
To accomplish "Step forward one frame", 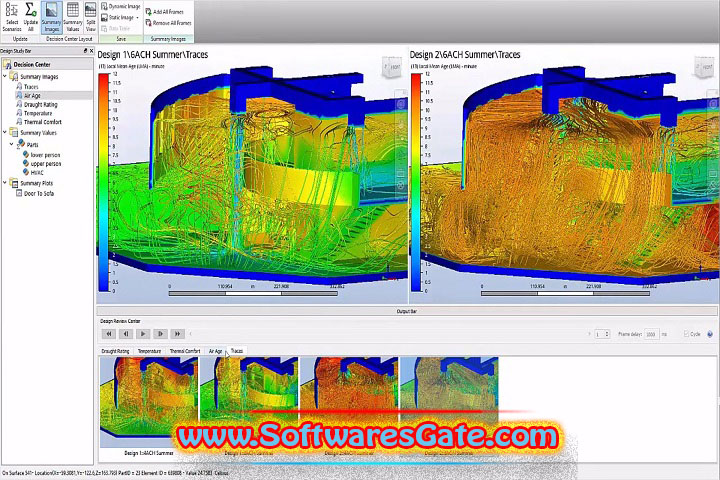I will tap(160, 334).
